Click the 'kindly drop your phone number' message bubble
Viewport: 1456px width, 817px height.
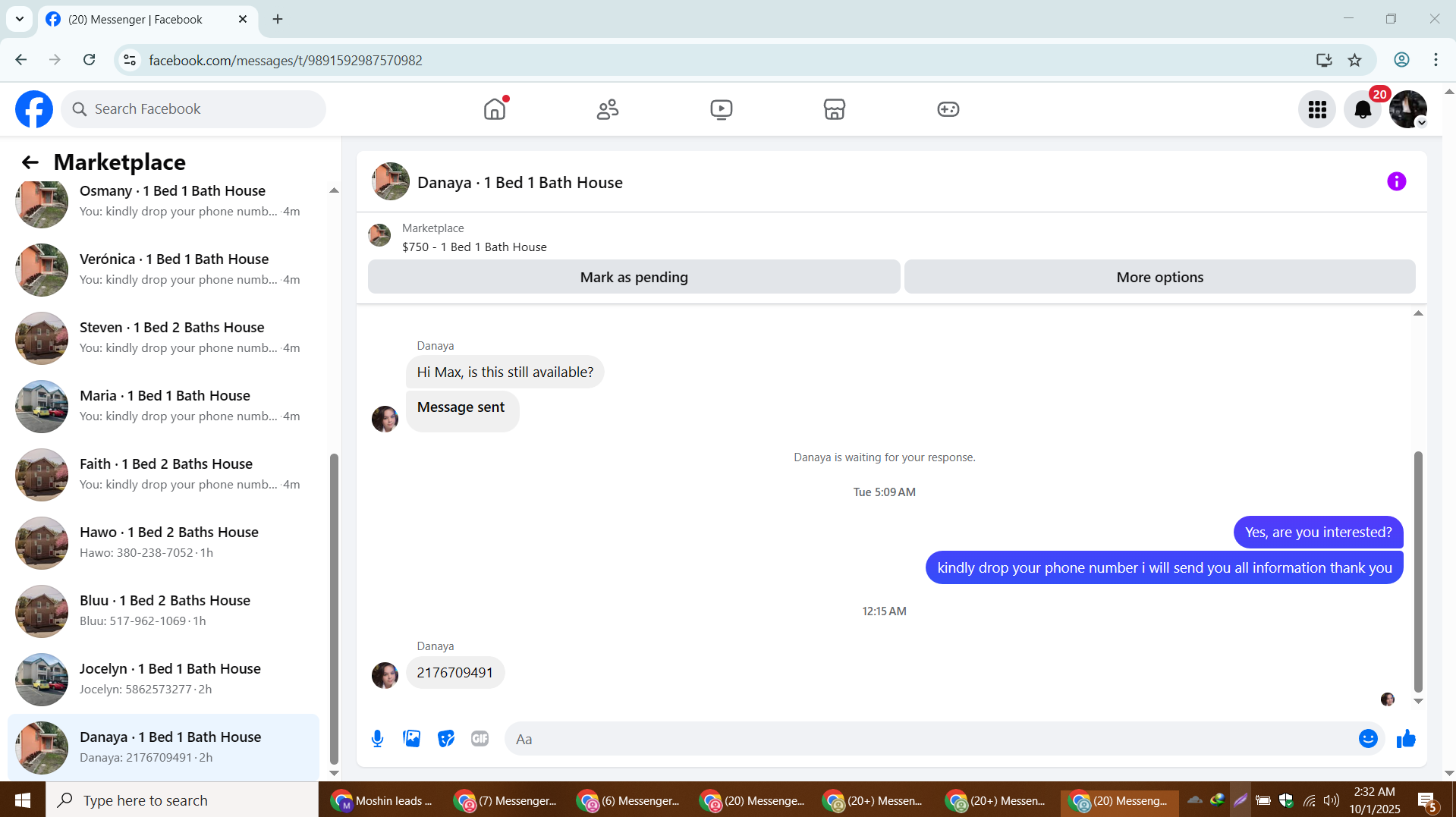pos(1165,567)
